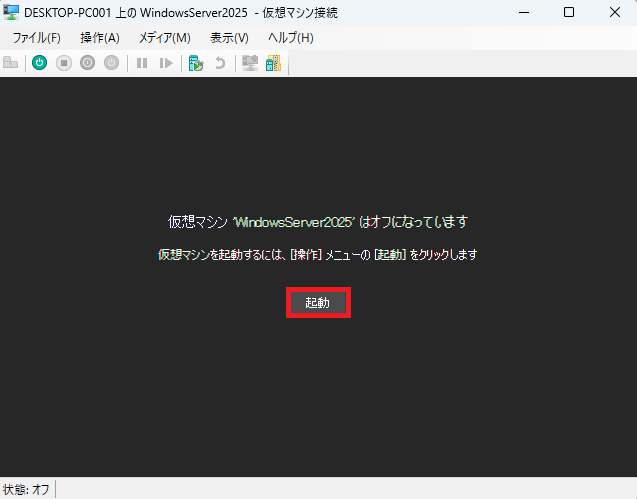
Task: Click the instruction text about 操作 menu
Action: (318, 255)
